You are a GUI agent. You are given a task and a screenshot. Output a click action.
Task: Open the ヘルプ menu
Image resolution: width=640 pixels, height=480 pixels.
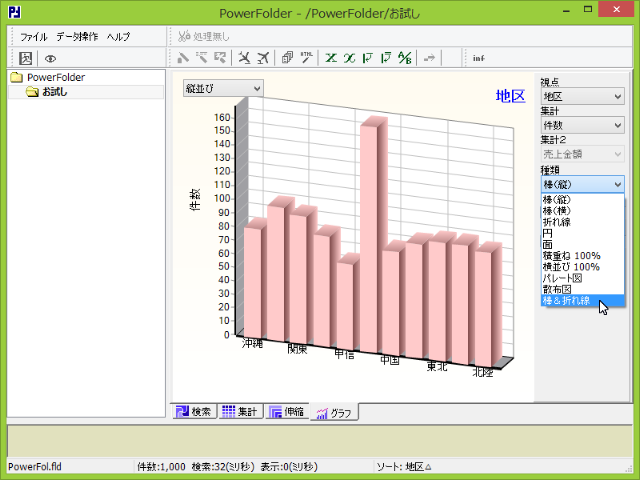tap(118, 36)
